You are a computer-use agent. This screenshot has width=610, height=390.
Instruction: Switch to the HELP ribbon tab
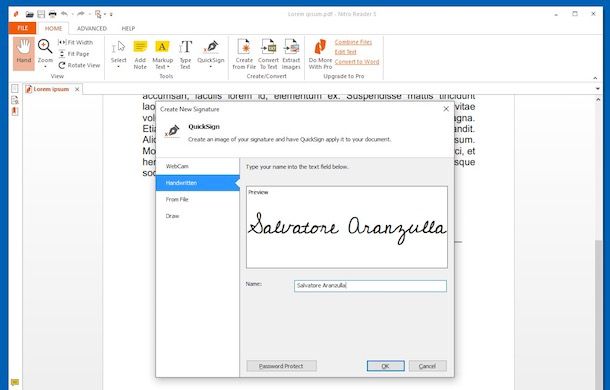click(x=128, y=28)
